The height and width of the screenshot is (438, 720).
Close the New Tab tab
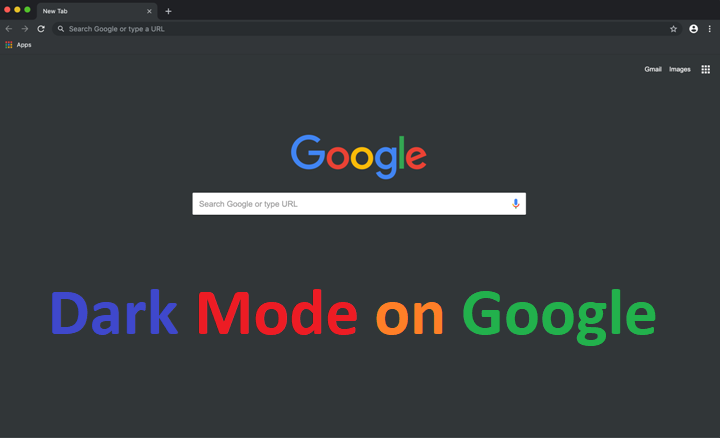pos(150,11)
